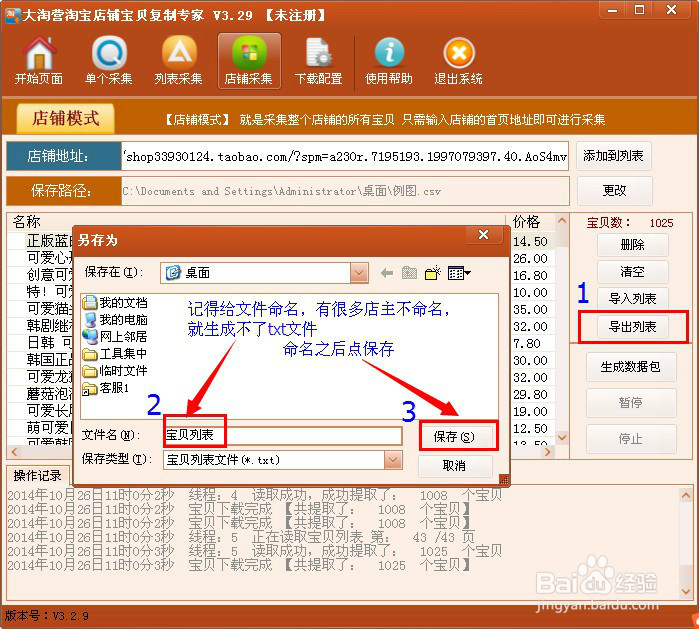Select 店铺采集 toolbar icon
Image resolution: width=699 pixels, height=629 pixels.
pyautogui.click(x=249, y=61)
